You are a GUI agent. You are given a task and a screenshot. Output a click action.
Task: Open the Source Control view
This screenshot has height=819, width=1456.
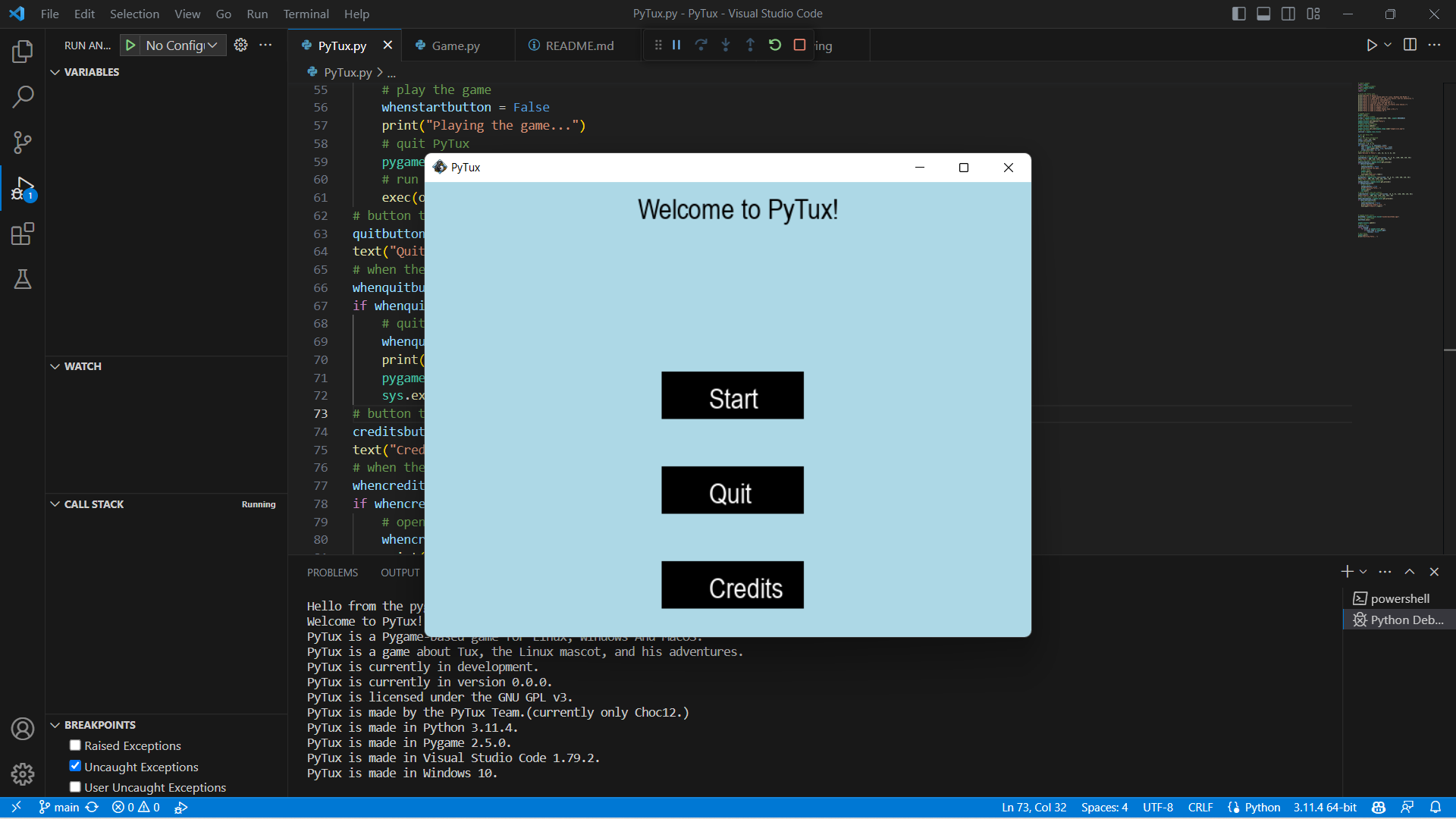[23, 142]
